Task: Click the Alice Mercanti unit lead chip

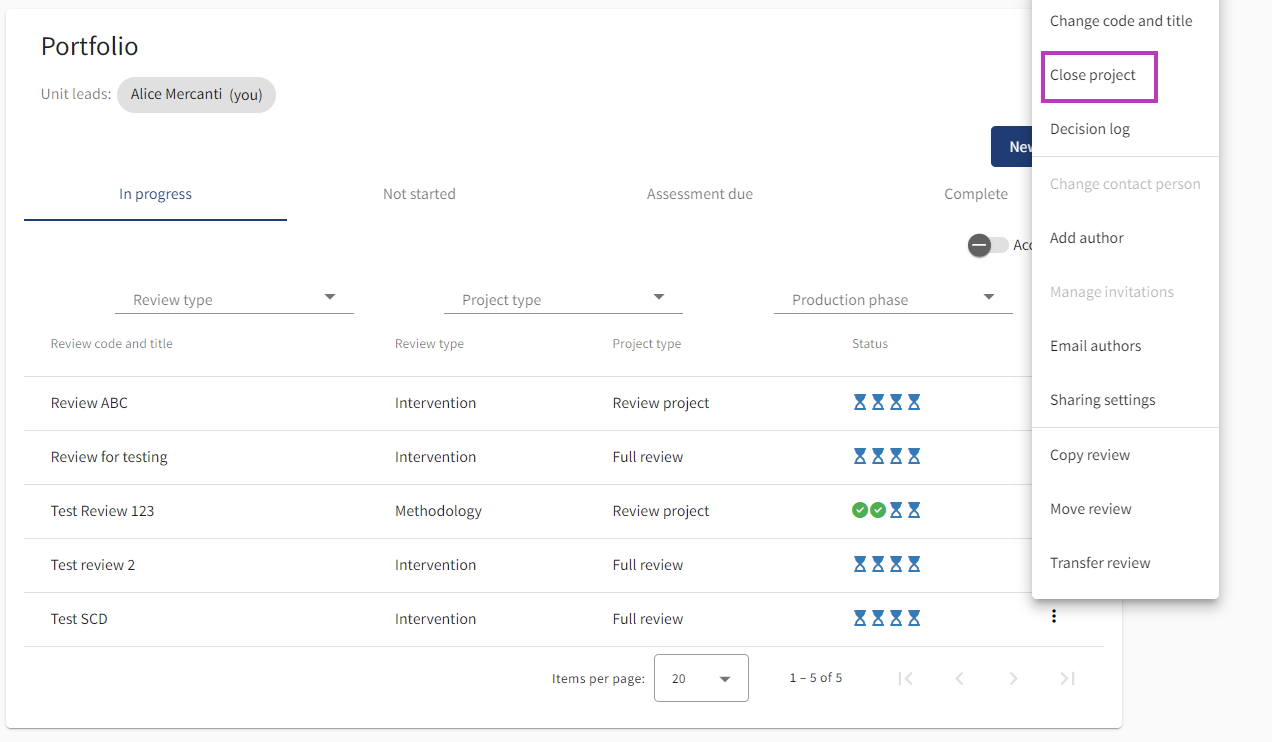Action: [196, 95]
